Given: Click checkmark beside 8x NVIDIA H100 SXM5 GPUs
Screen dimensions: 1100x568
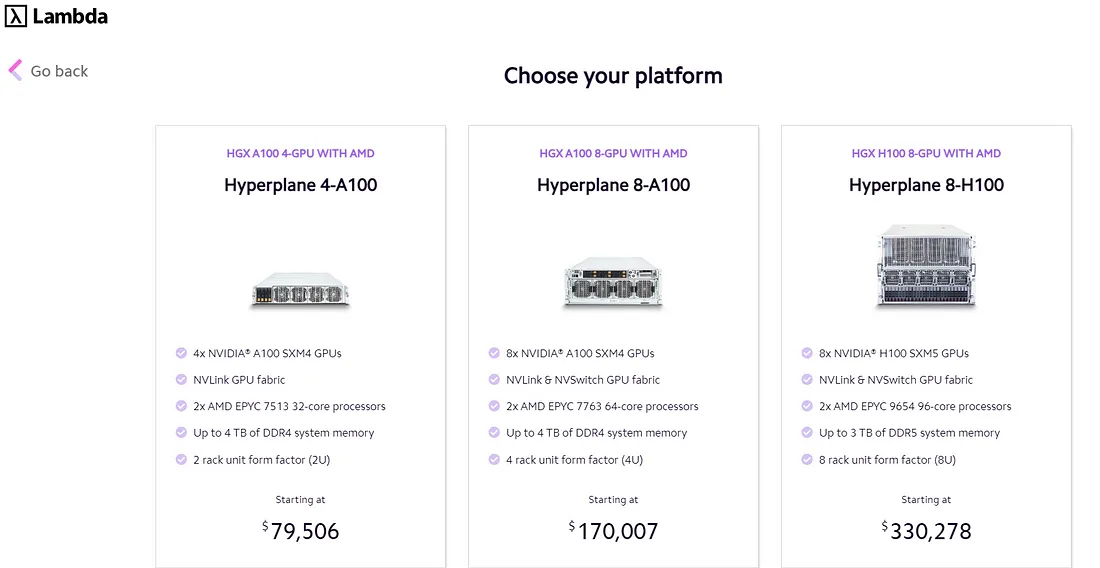Looking at the screenshot, I should pos(807,353).
